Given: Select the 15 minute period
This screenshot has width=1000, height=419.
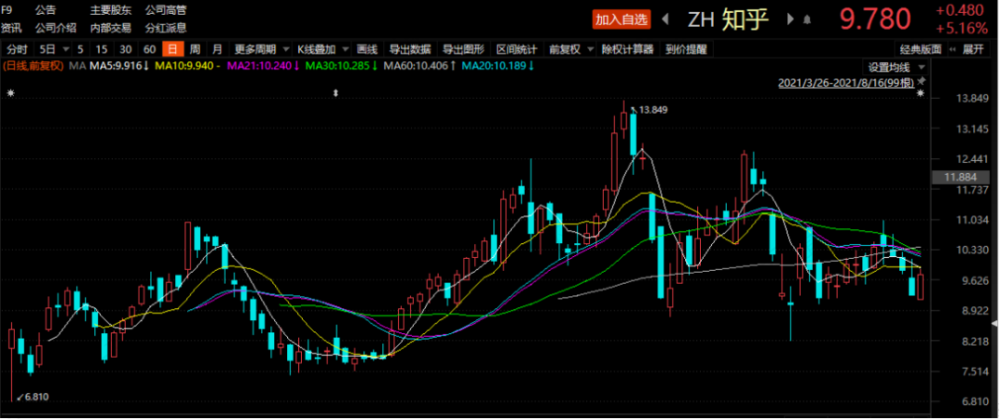Looking at the screenshot, I should click(x=101, y=49).
